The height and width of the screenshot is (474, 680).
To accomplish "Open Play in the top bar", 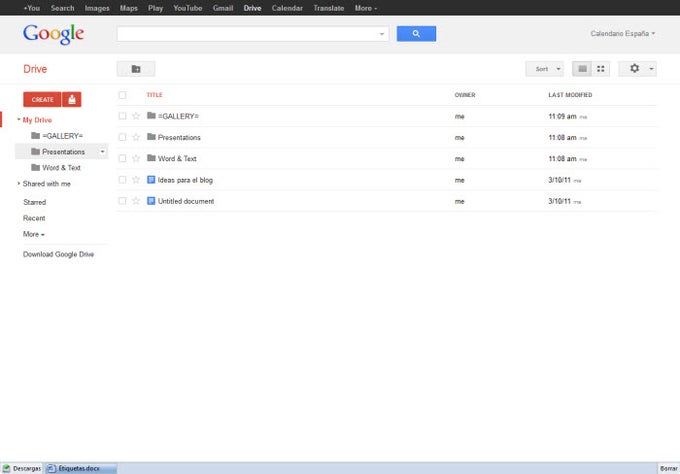I will click(155, 8).
